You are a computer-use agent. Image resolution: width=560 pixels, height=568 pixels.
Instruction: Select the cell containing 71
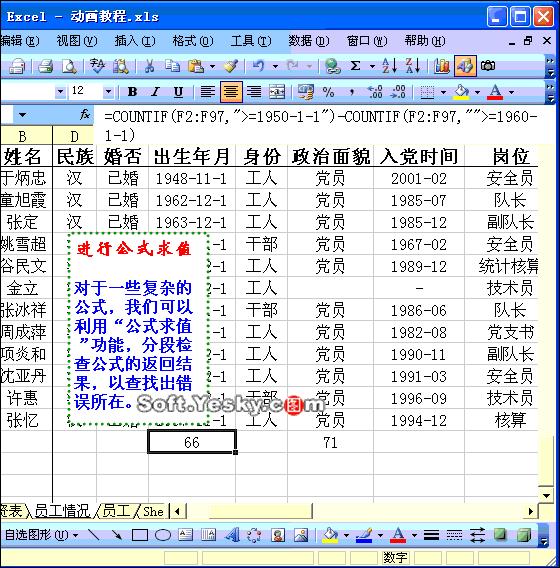330,442
